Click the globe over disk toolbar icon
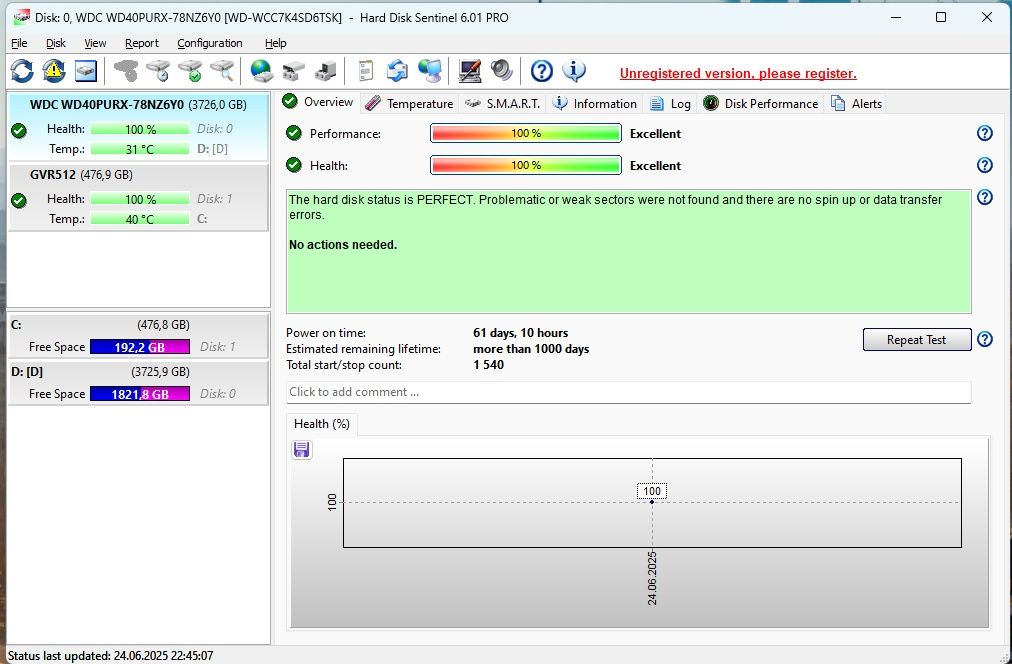The height and width of the screenshot is (664, 1012). 261,70
